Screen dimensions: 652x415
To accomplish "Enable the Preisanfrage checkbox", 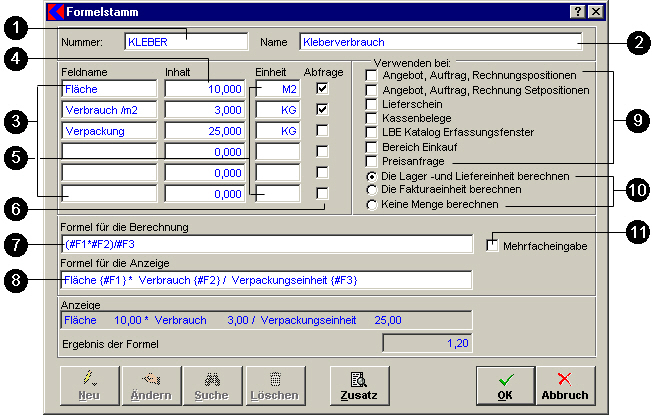I will coord(372,160).
